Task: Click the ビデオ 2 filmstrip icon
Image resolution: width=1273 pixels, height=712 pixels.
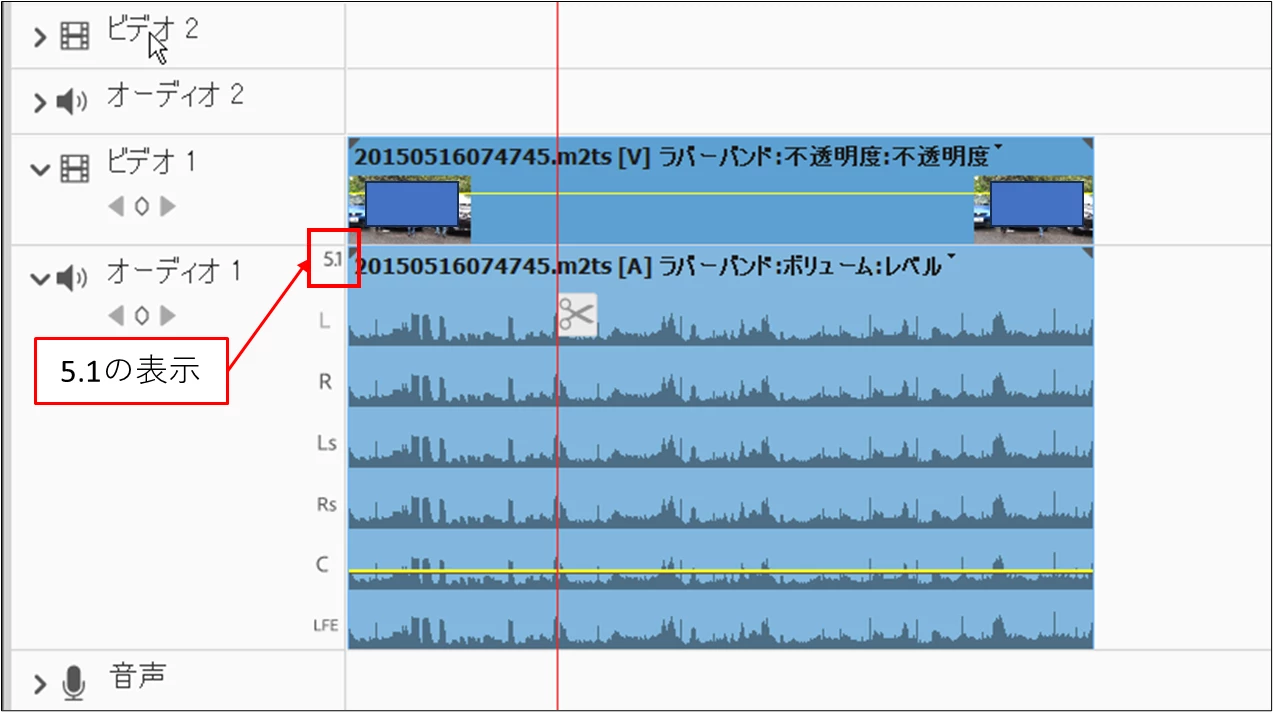Action: pyautogui.click(x=75, y=37)
